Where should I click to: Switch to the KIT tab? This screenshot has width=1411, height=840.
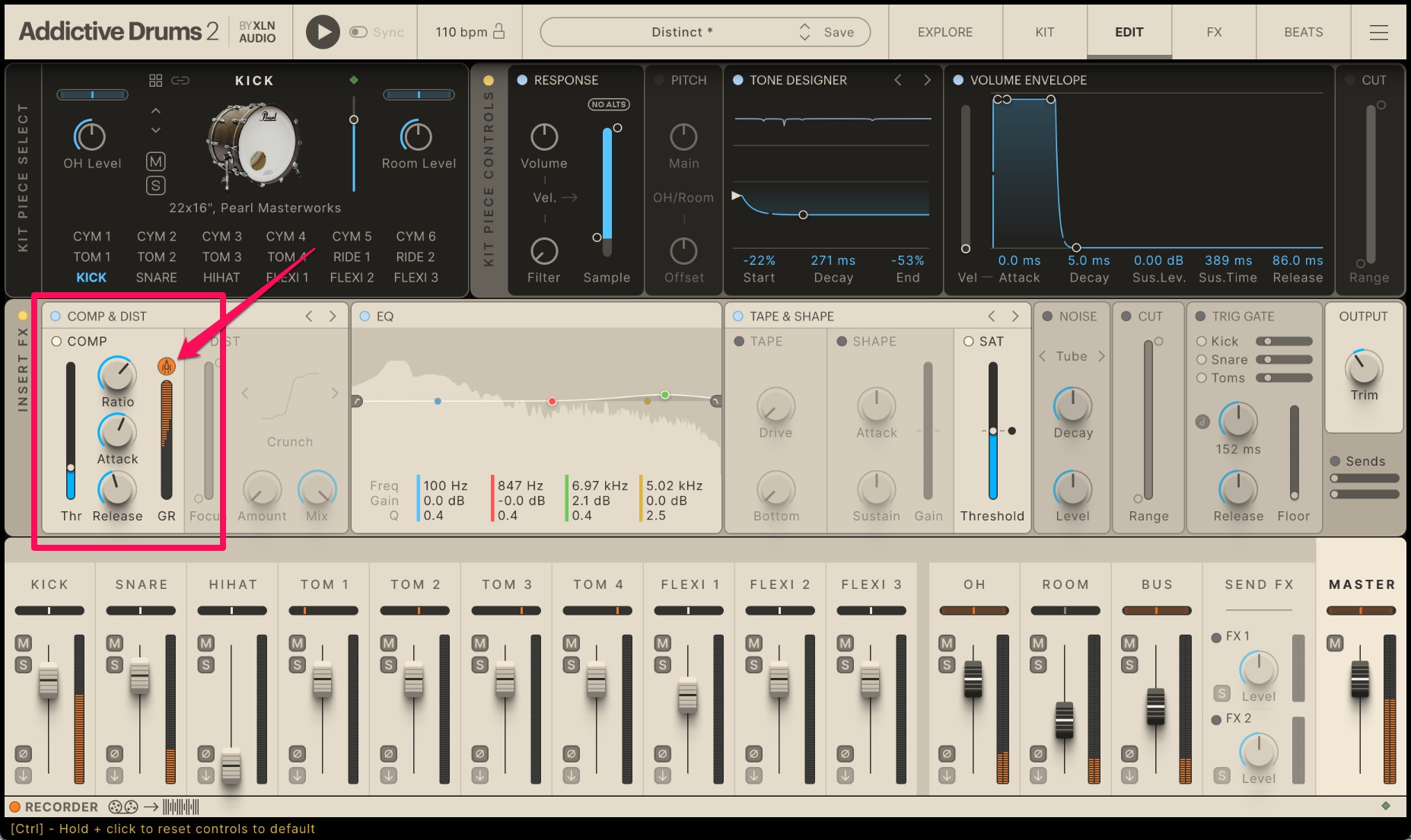[x=1045, y=32]
